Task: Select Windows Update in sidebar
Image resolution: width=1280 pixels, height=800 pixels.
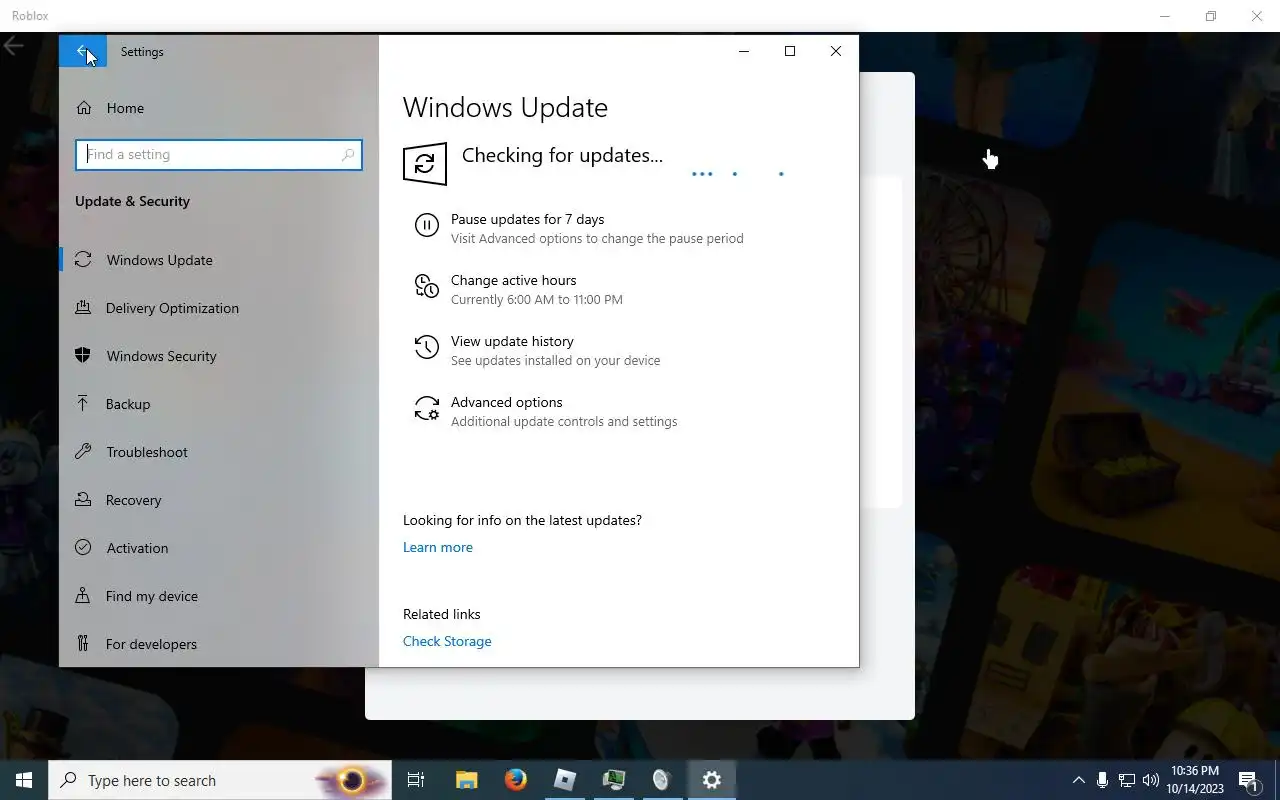Action: tap(219, 260)
